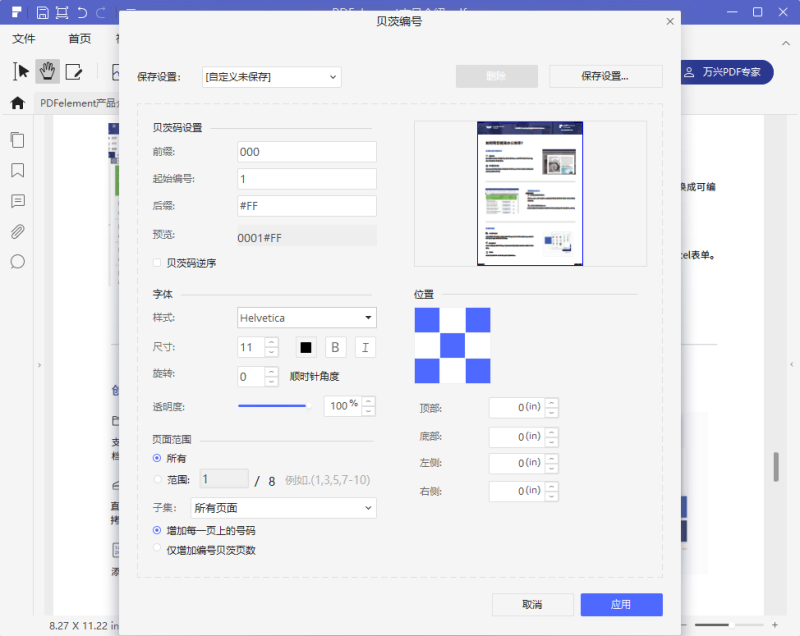This screenshot has width=800, height=636.
Task: Open the page thumbnails panel
Action: click(16, 140)
